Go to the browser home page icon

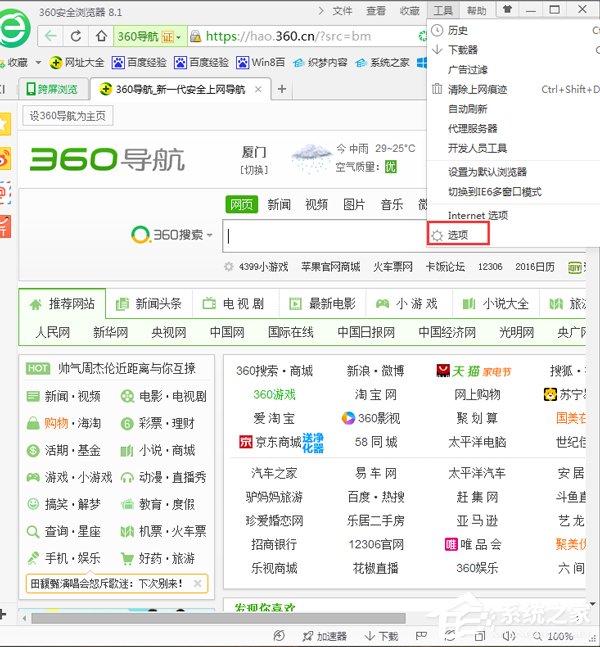click(x=101, y=36)
